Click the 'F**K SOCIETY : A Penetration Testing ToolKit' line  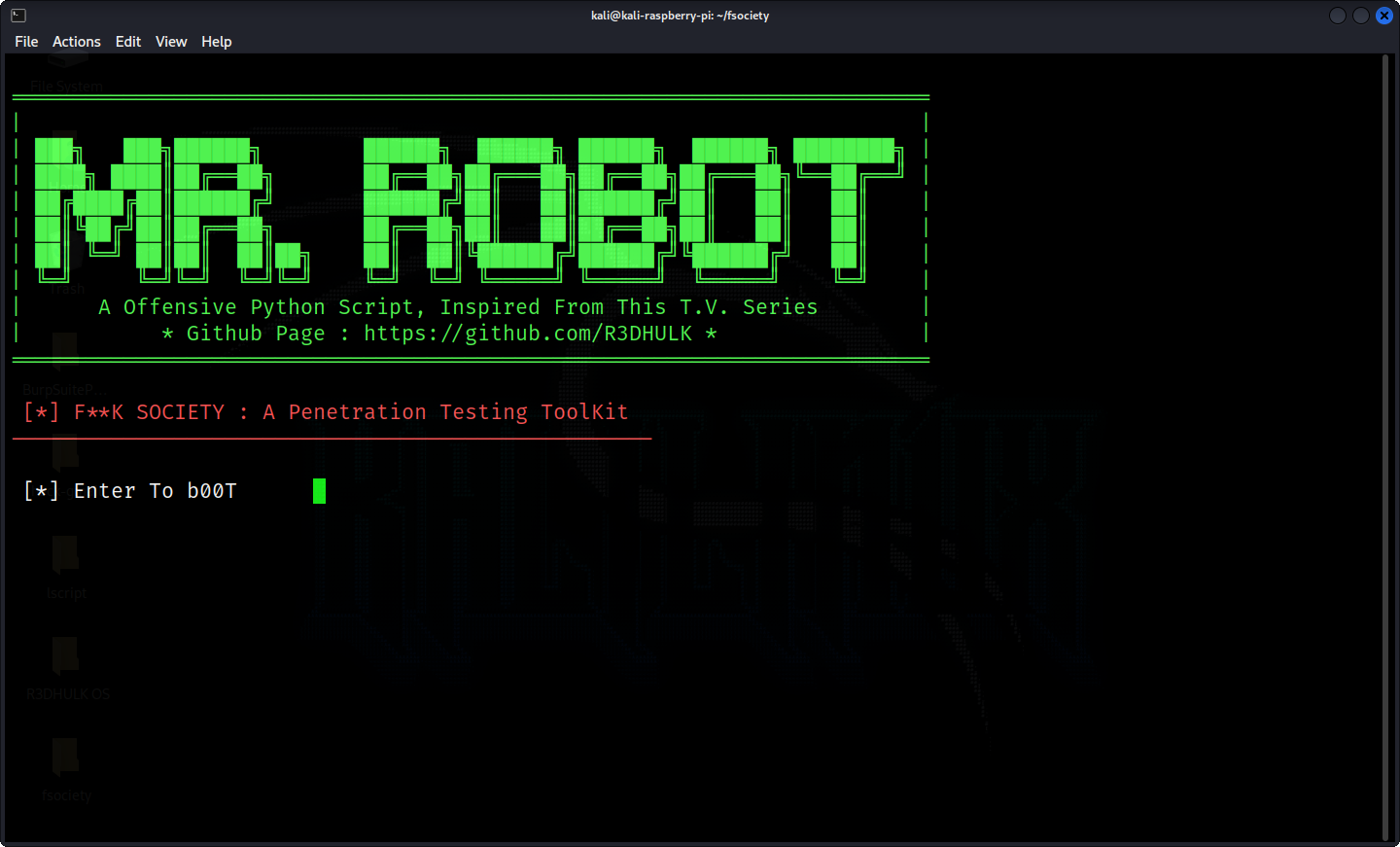[326, 412]
